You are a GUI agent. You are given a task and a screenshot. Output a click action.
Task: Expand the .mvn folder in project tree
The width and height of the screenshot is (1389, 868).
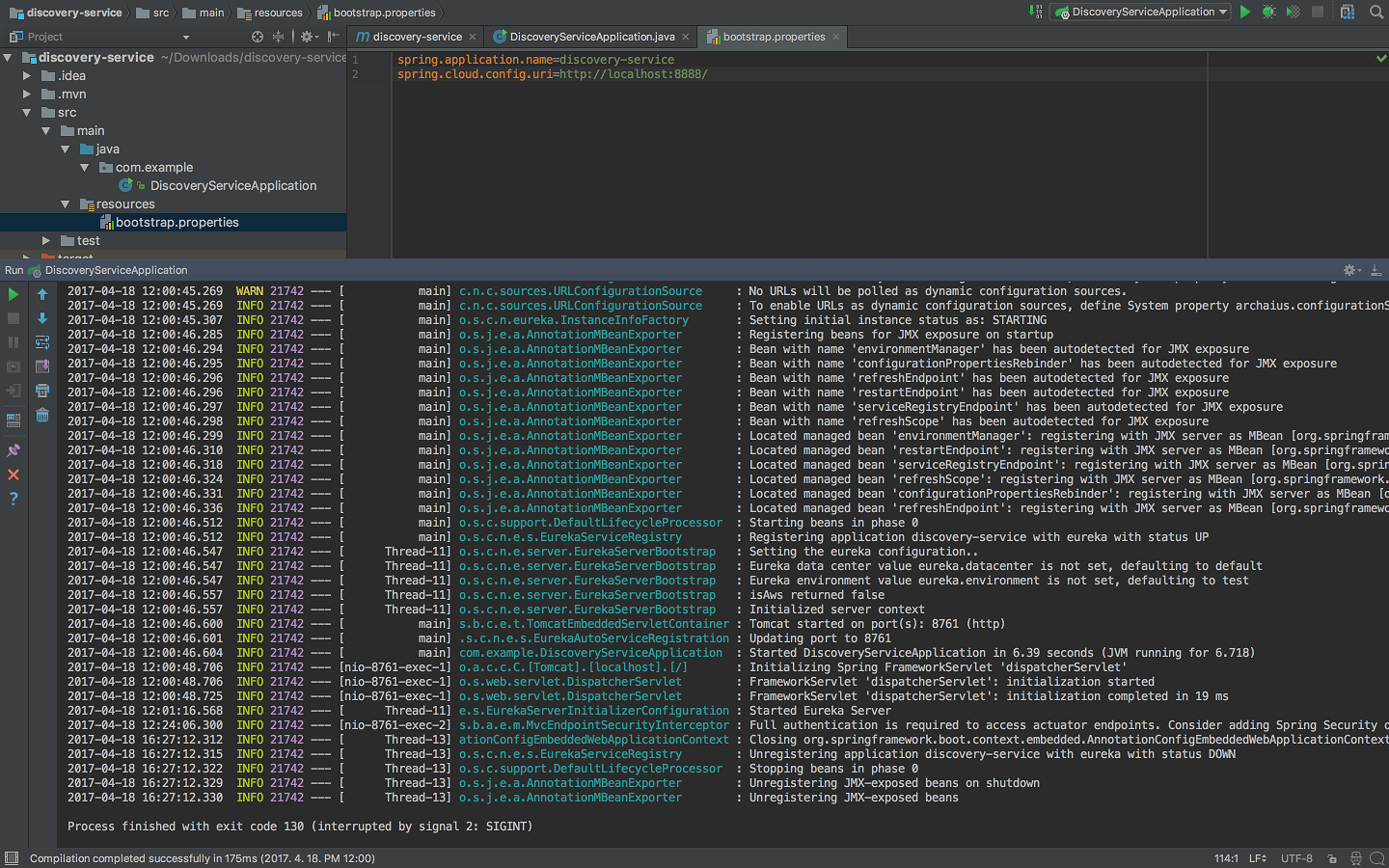click(x=27, y=95)
